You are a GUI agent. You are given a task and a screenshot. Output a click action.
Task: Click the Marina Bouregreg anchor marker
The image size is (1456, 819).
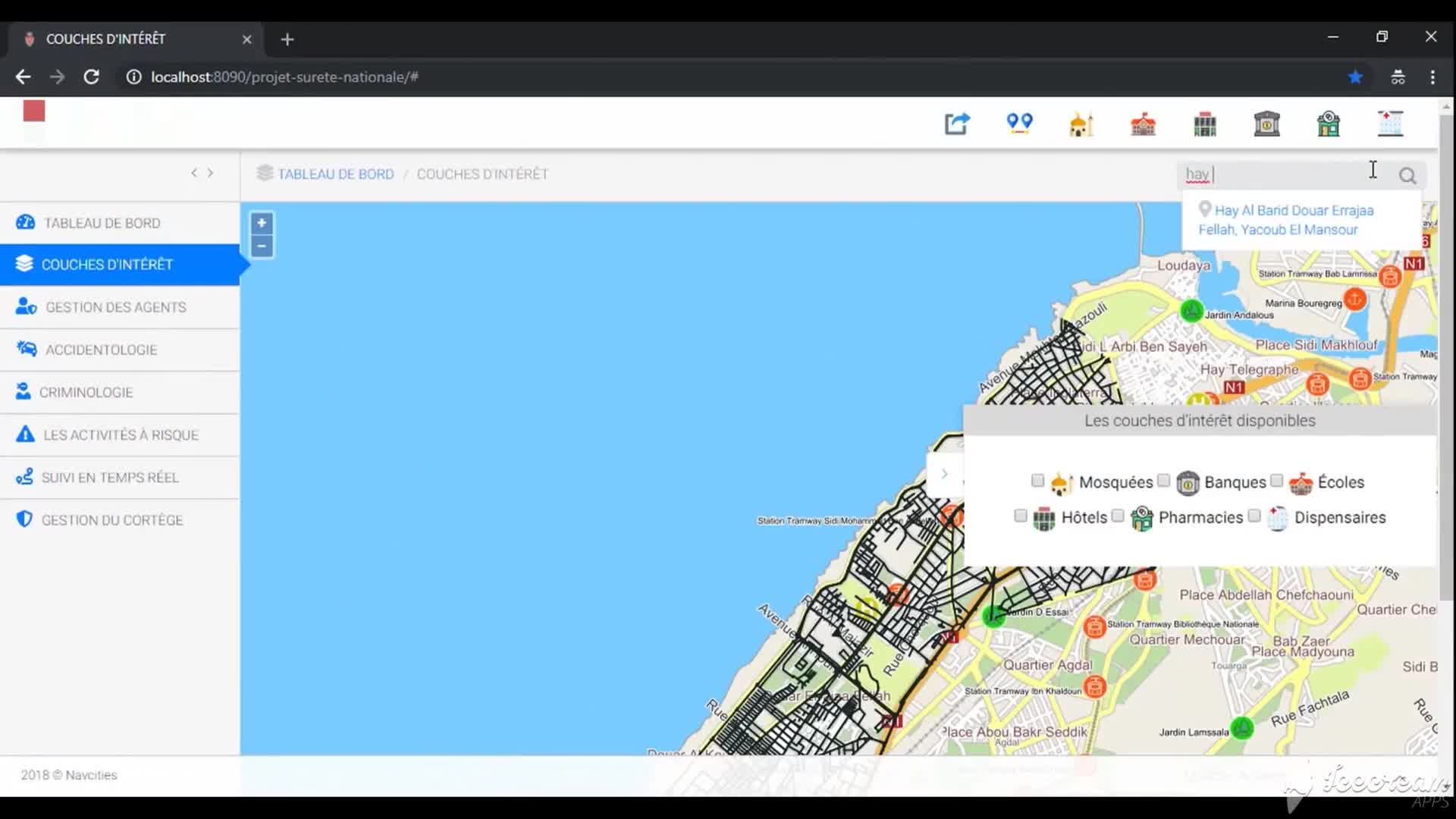coord(1355,300)
